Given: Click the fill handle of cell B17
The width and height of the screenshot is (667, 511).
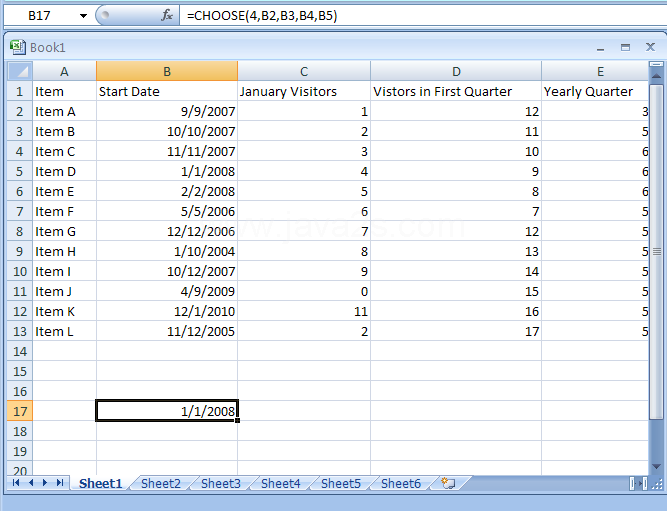Looking at the screenshot, I should pos(237,420).
